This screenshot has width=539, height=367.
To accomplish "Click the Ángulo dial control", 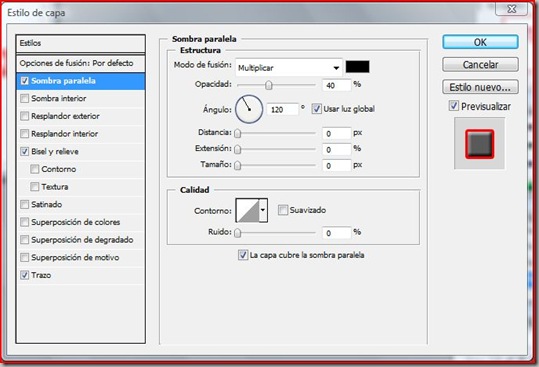I will [249, 109].
